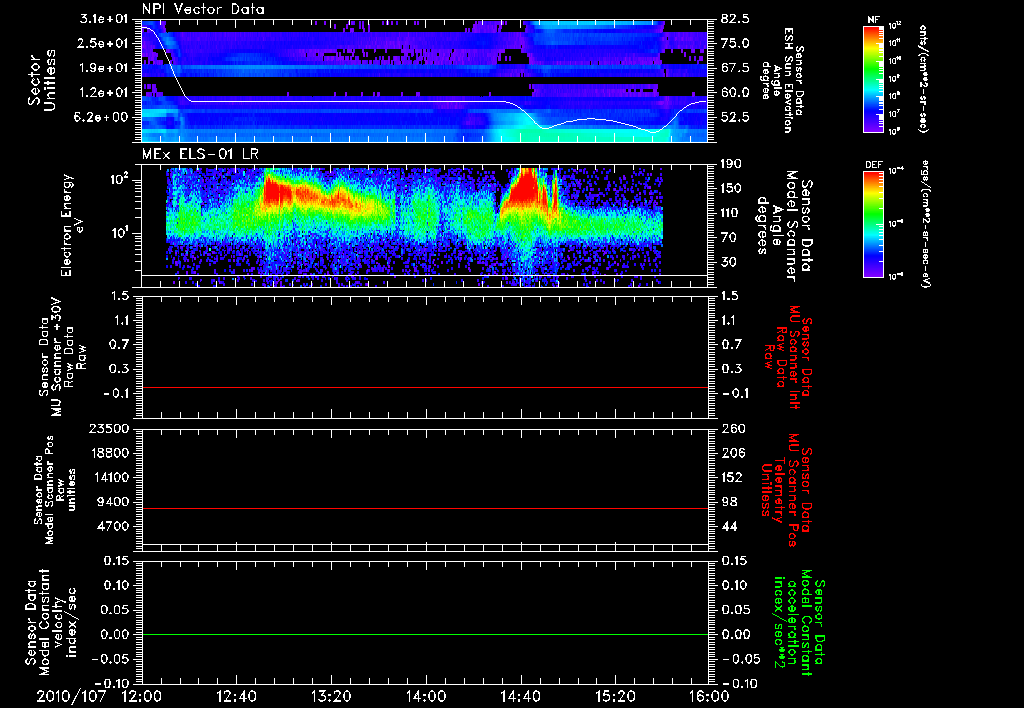Click the 4700 scanner position tick label
The height and width of the screenshot is (708, 1024).
point(112,526)
